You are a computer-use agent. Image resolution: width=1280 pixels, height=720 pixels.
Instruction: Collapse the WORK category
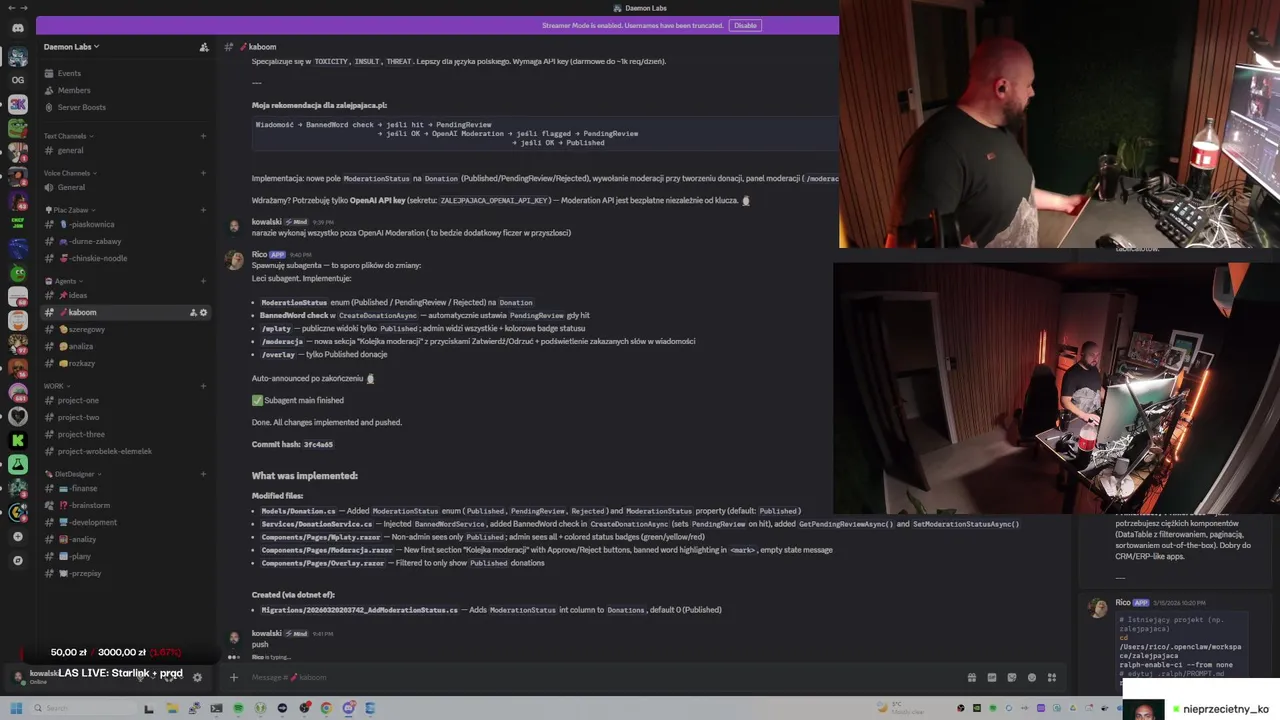57,386
